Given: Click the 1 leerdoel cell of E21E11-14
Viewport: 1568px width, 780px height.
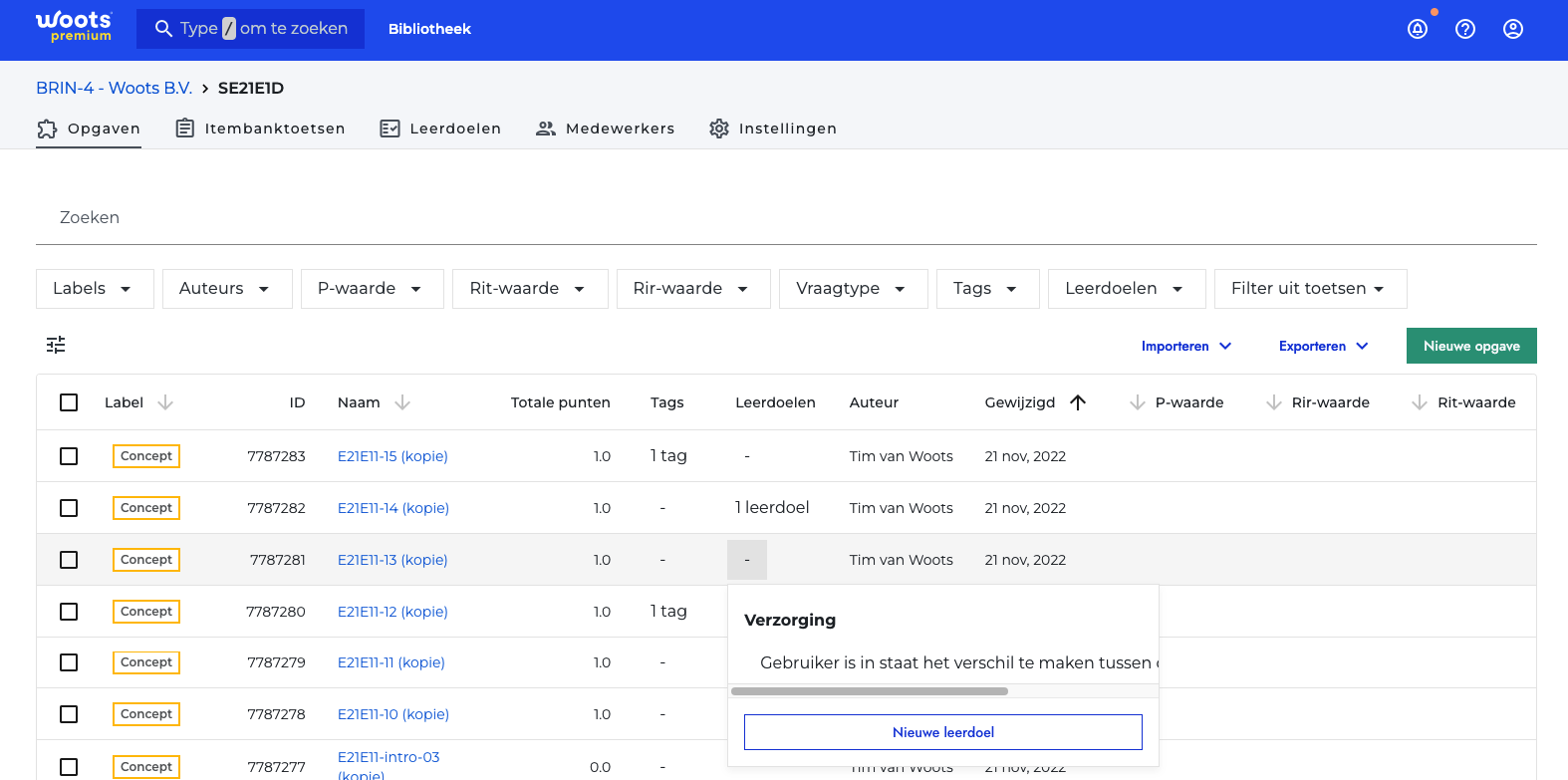Looking at the screenshot, I should (x=772, y=508).
